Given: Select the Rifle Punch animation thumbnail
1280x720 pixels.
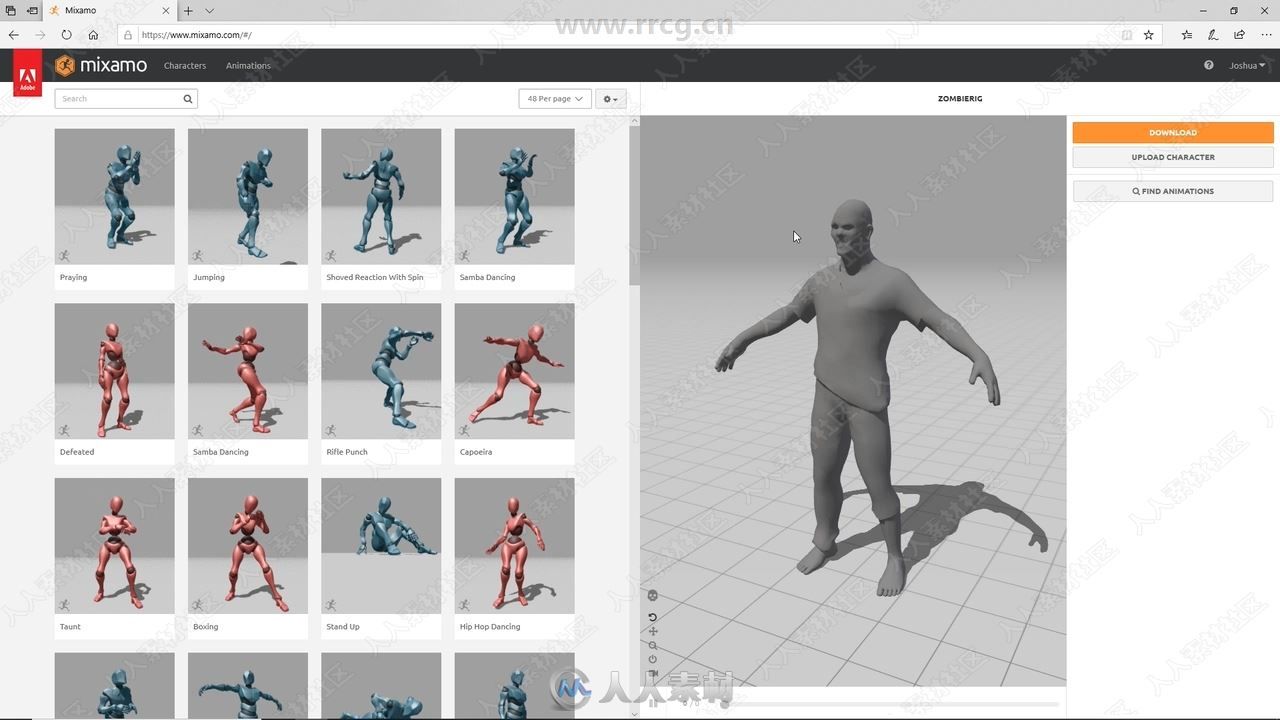Looking at the screenshot, I should pos(381,371).
